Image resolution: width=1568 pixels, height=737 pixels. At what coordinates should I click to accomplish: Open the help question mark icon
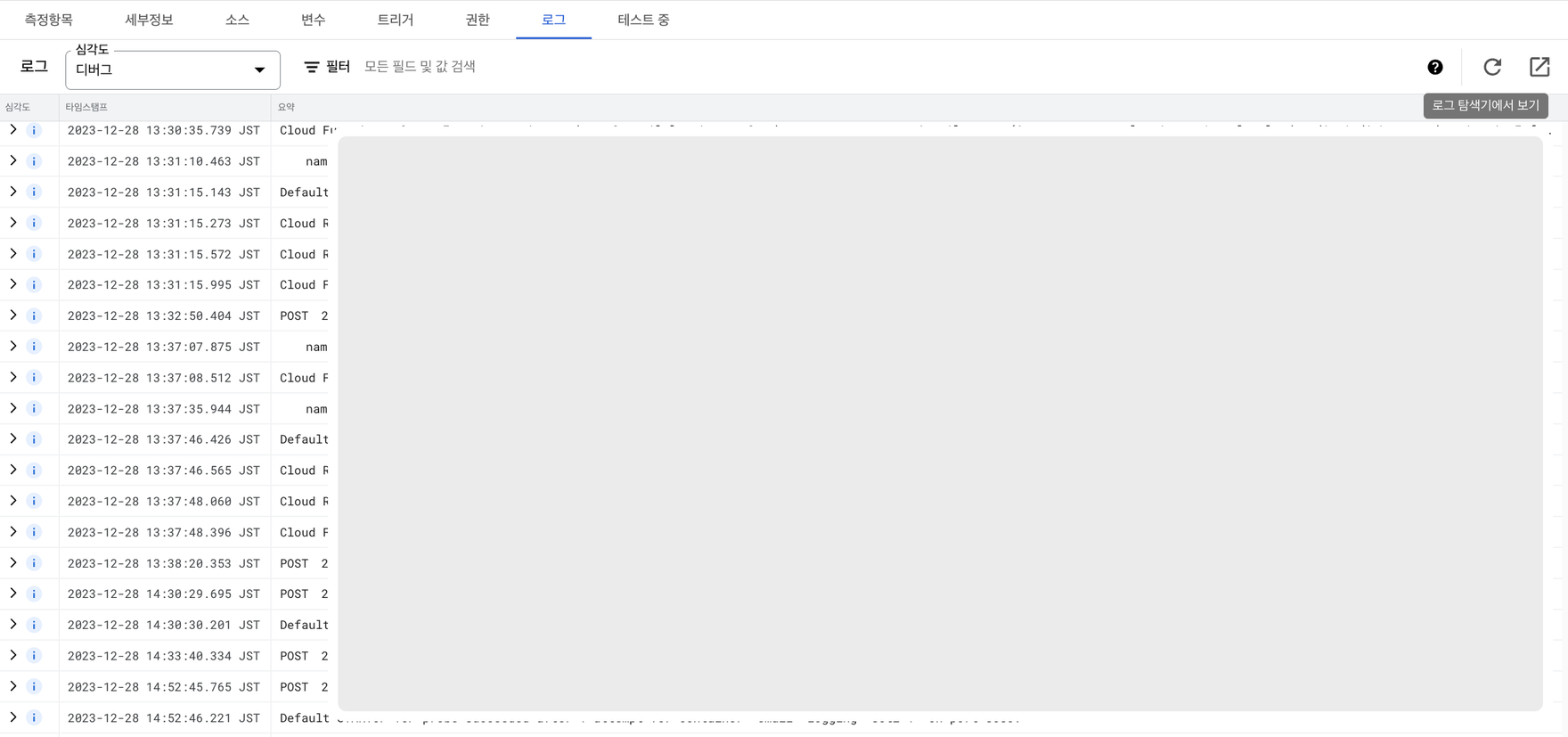click(x=1434, y=67)
